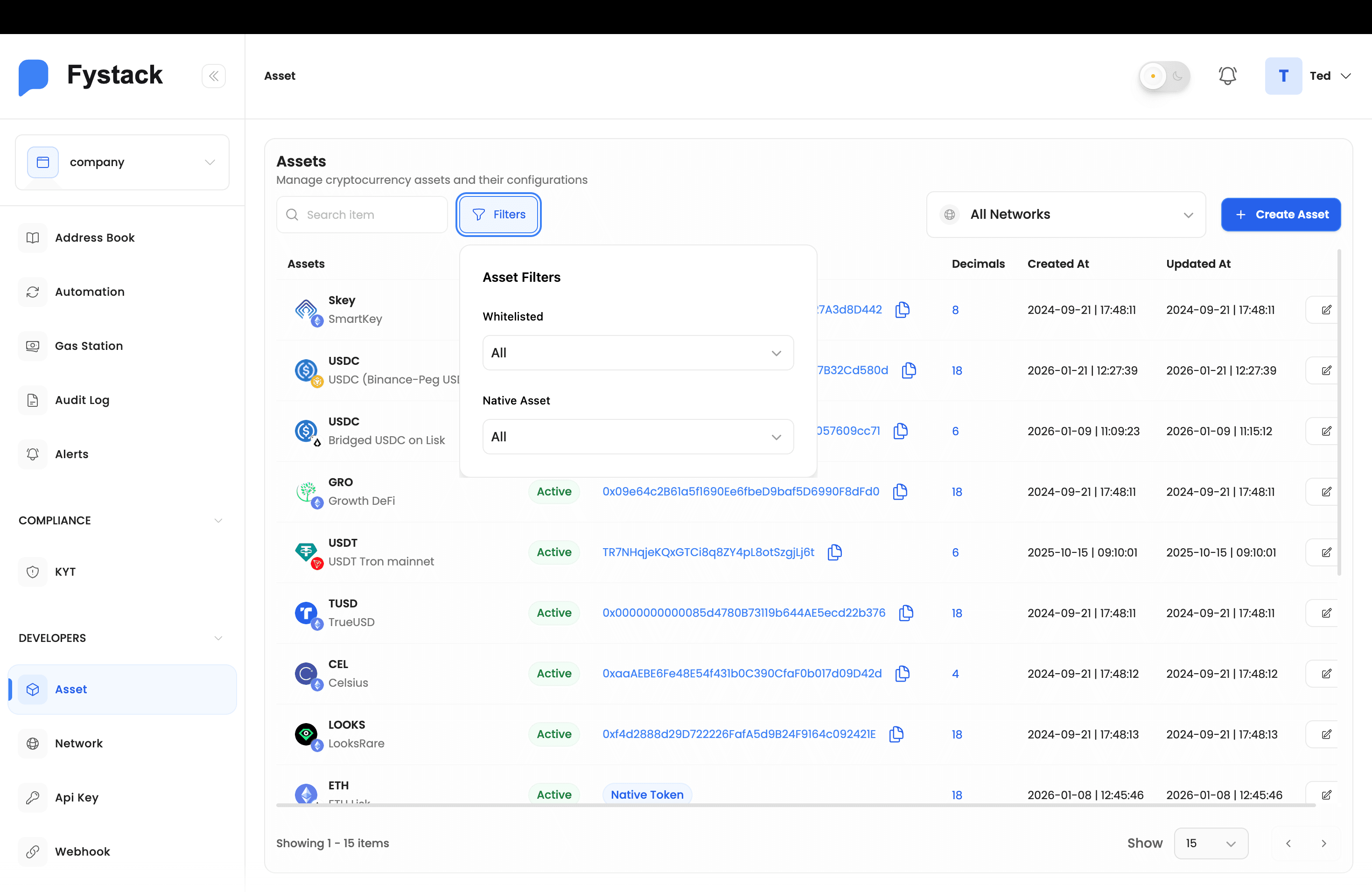Open the All Networks dropdown

point(1066,215)
